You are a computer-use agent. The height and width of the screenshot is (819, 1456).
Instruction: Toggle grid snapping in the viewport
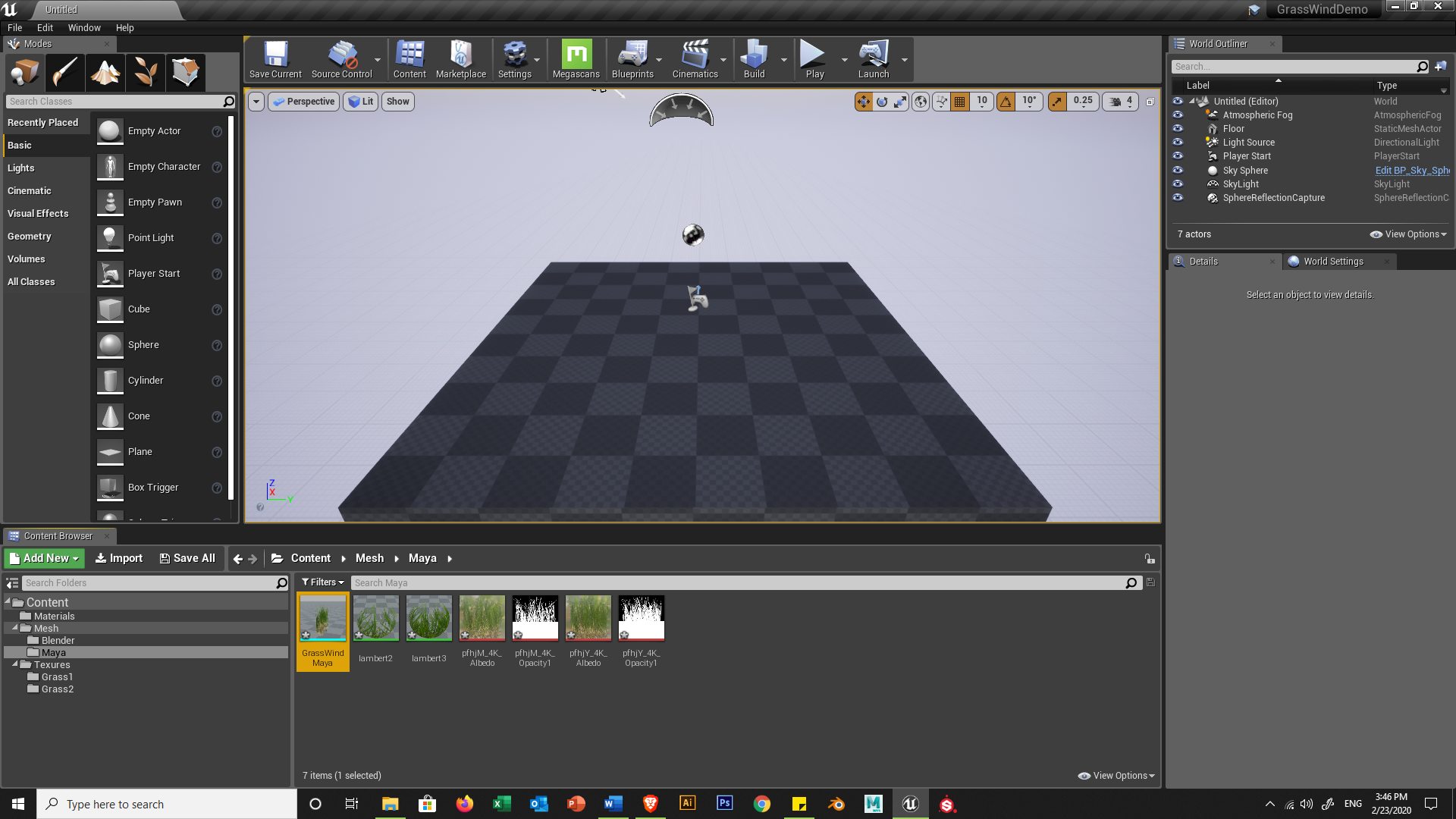tap(960, 101)
